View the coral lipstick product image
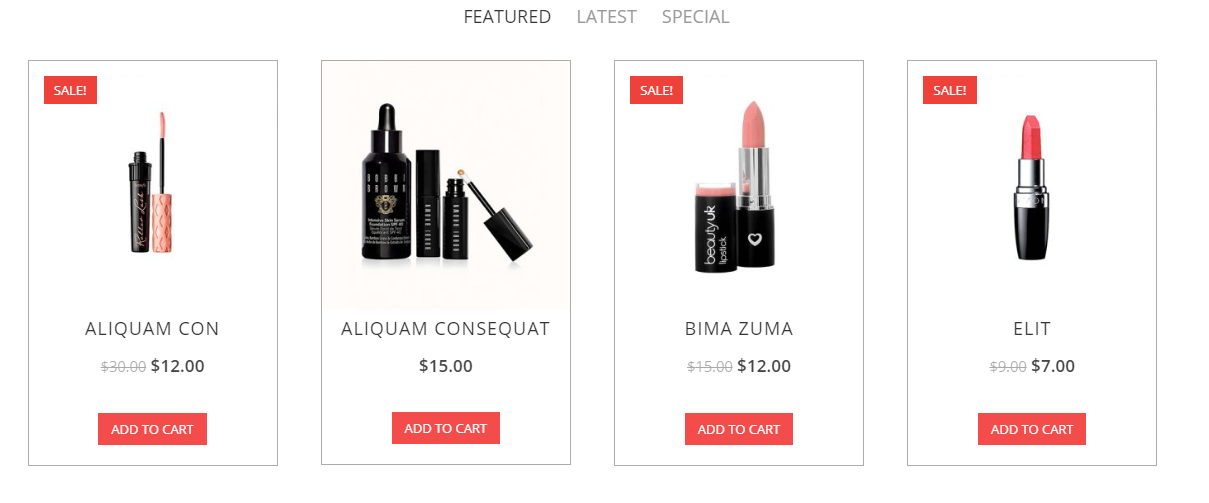Screen dimensions: 1209x503 (1032, 185)
